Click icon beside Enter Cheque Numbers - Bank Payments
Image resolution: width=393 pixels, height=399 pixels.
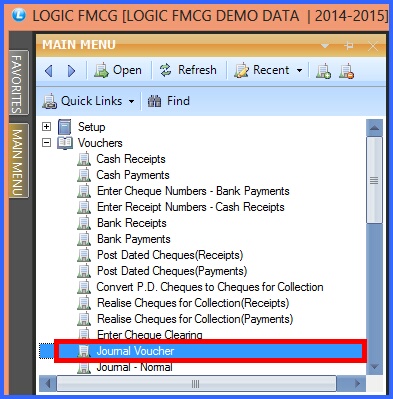(84, 191)
